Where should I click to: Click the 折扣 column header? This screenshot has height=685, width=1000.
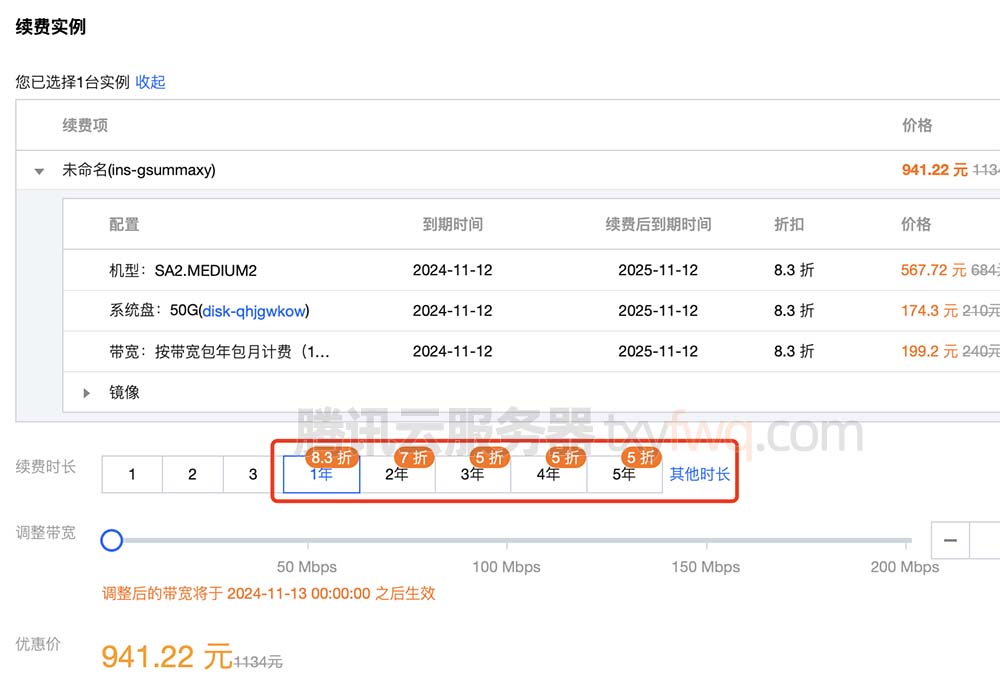point(789,225)
